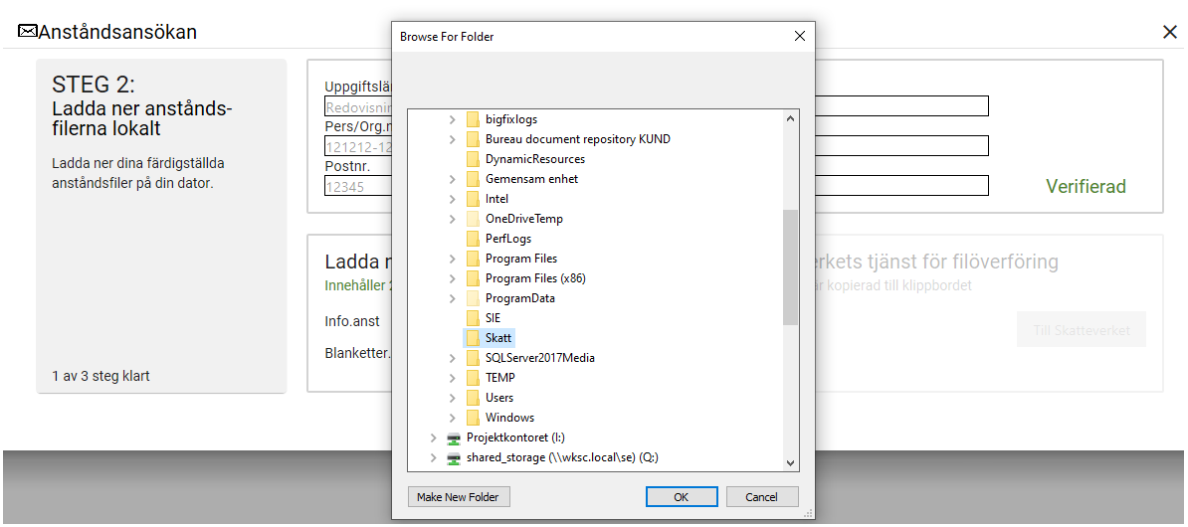Click the folder tree scrollbar thumb
This screenshot has height=527, width=1188.
pos(791,268)
